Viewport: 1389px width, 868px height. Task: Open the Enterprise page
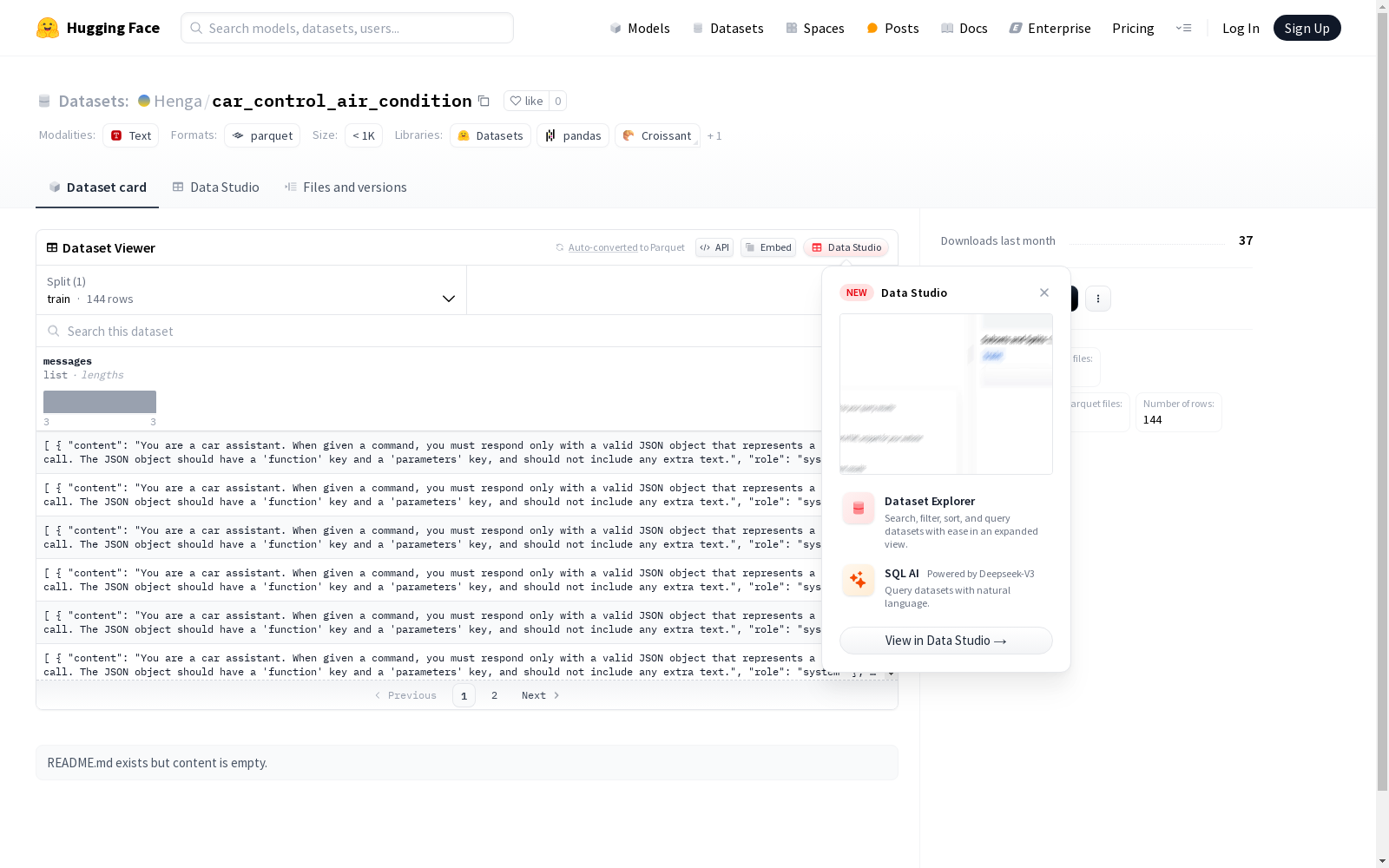pyautogui.click(x=1050, y=28)
